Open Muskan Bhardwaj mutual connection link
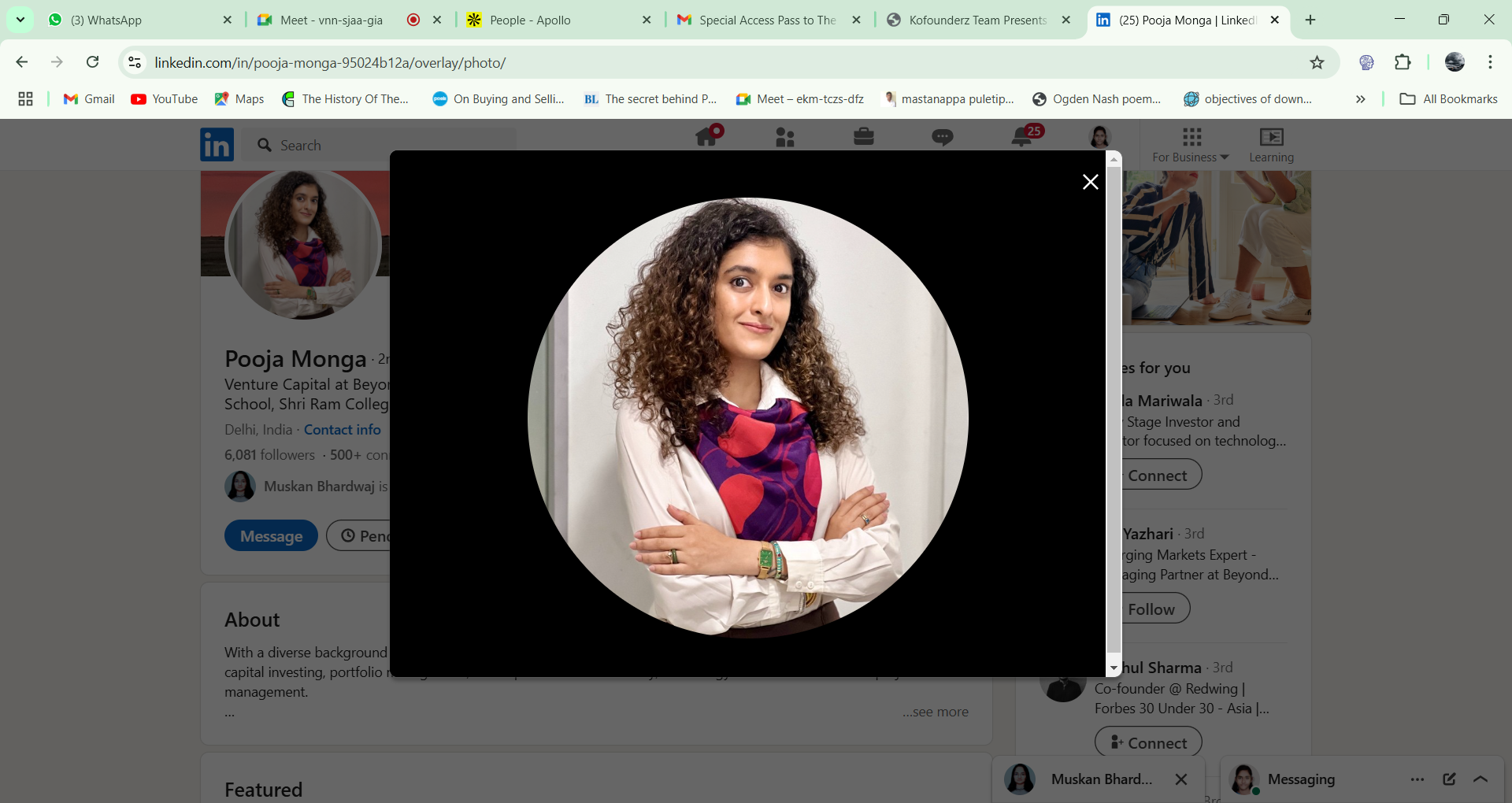 click(307, 487)
